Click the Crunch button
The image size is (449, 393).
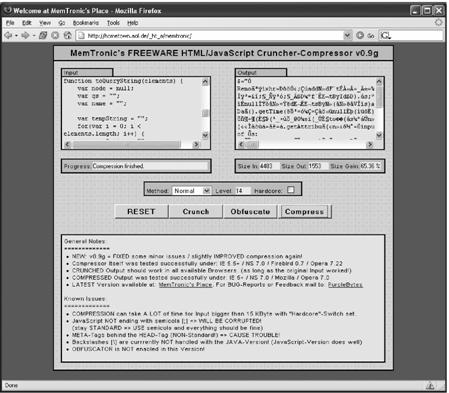click(x=196, y=212)
